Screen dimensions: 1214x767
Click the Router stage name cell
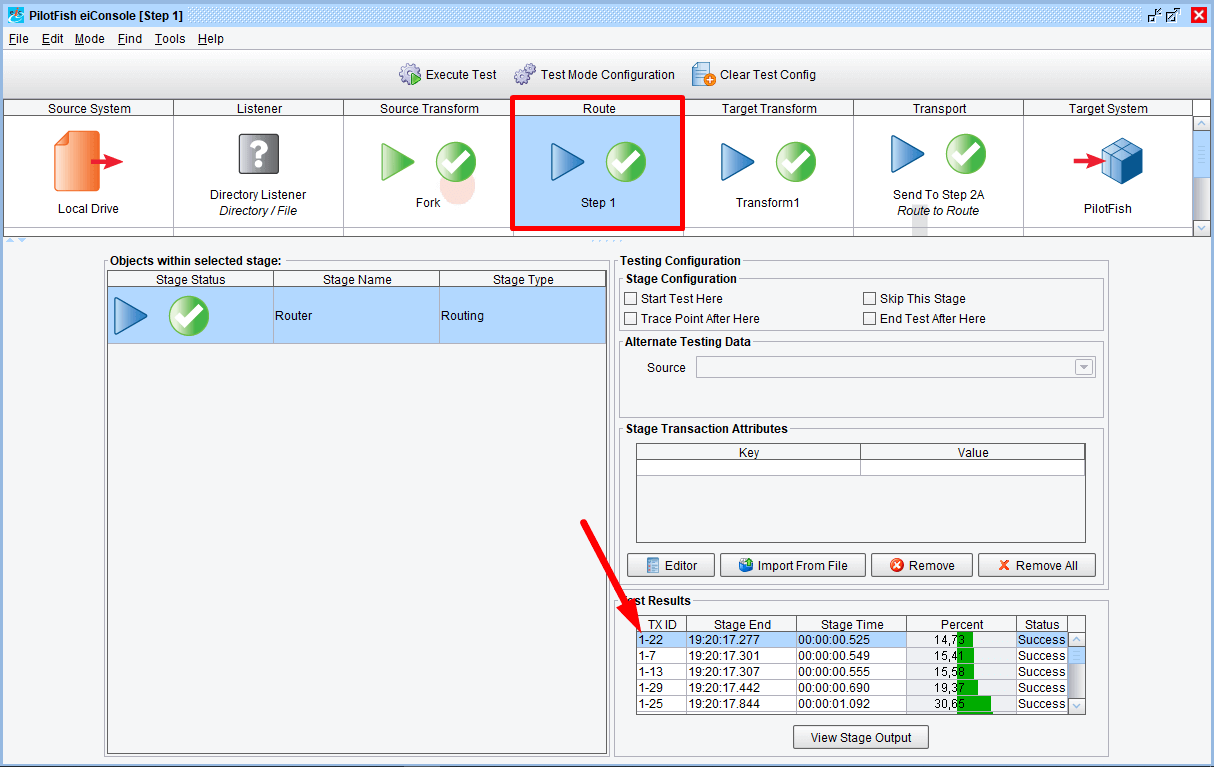point(357,316)
